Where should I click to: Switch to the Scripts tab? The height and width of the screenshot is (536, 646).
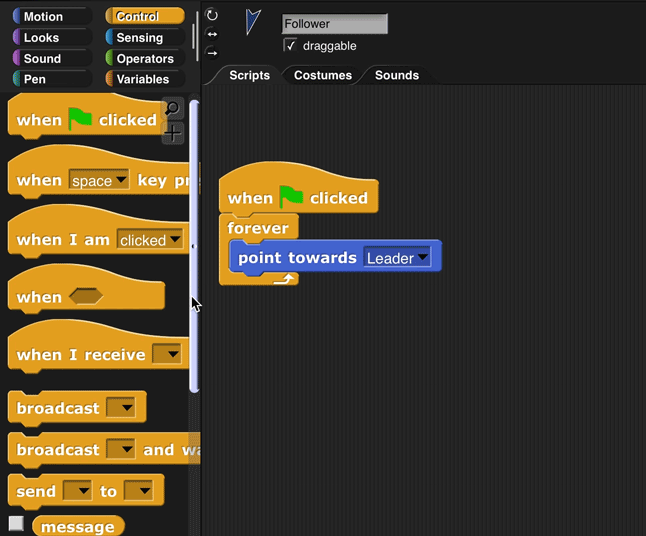click(249, 75)
